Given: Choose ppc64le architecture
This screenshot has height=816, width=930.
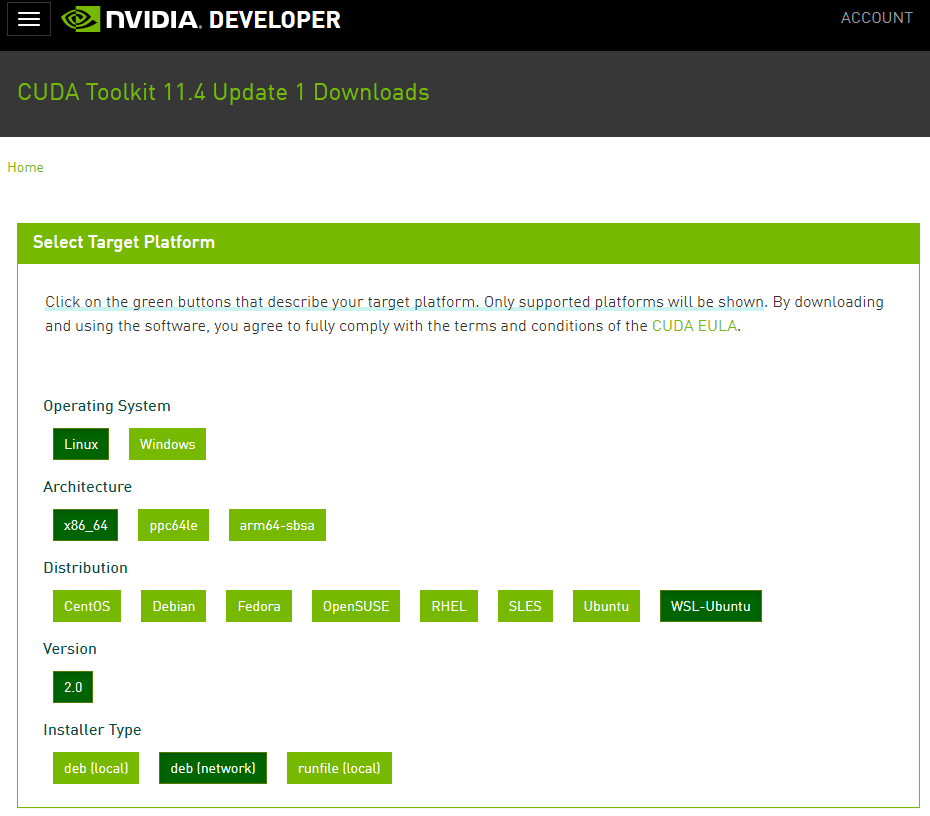Looking at the screenshot, I should (173, 525).
